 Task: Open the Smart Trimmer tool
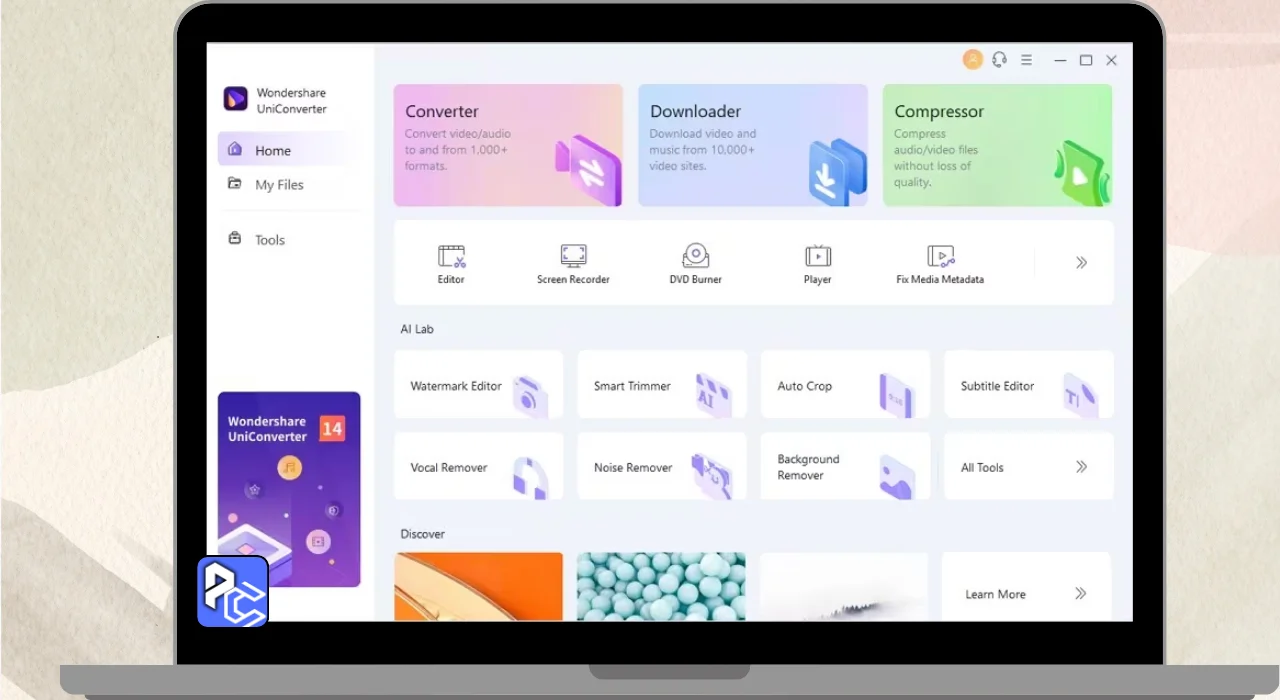[x=662, y=385]
